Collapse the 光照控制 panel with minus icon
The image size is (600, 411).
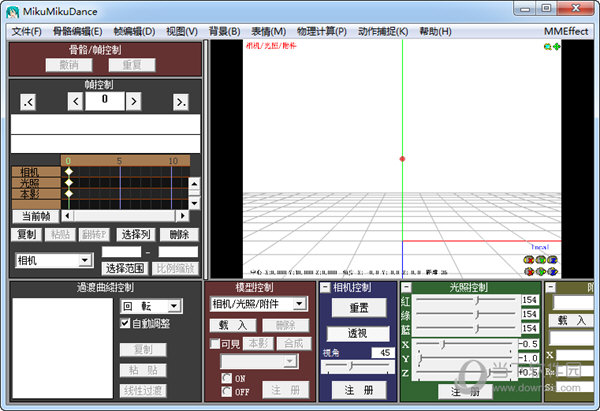pos(406,287)
